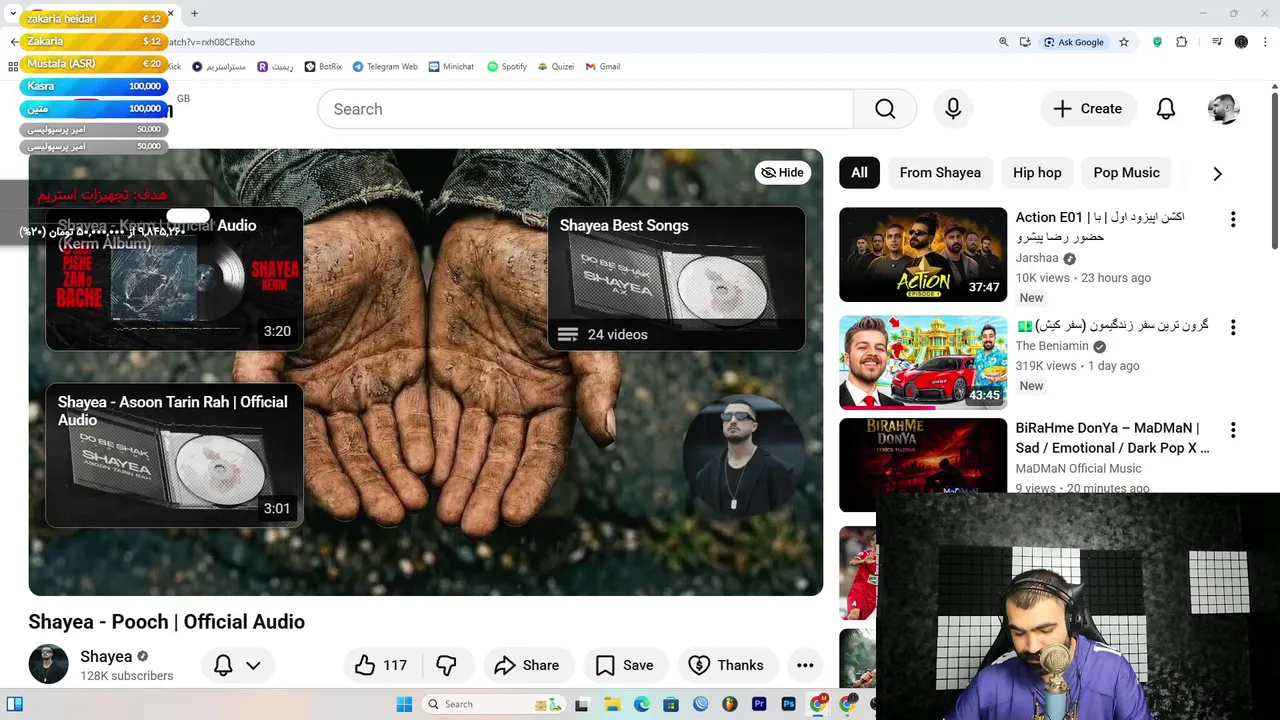Open Spotify bookmark
Image resolution: width=1280 pixels, height=720 pixels.
507,66
